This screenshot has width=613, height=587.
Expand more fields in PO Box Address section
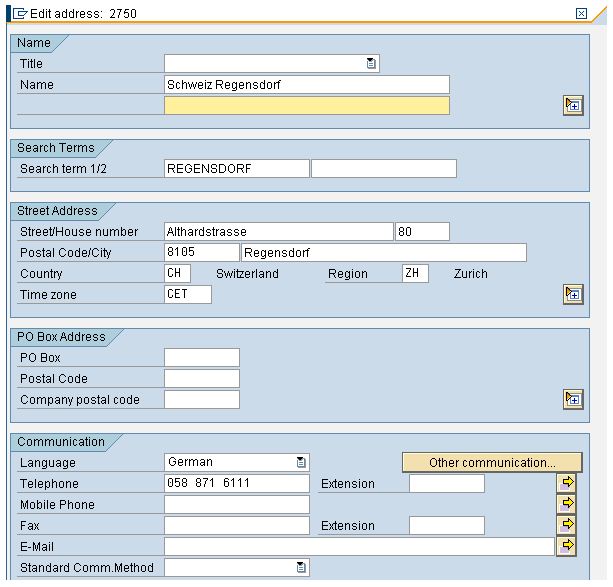coord(573,399)
